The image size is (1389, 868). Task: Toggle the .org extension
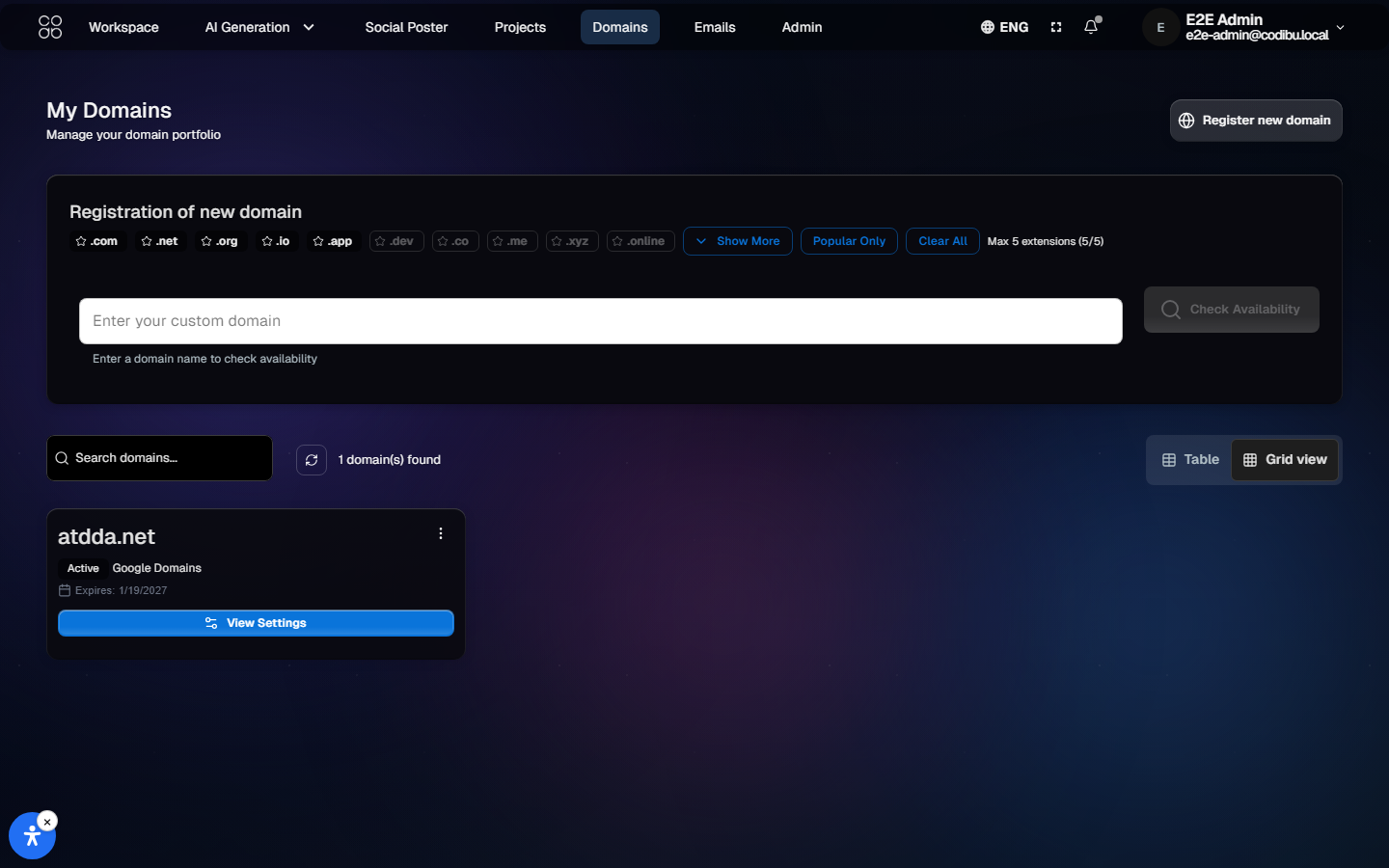[219, 241]
